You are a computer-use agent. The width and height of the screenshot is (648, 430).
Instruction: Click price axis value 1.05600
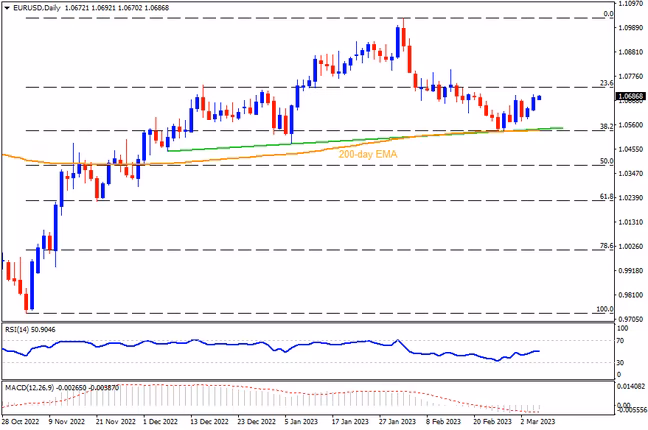click(x=631, y=125)
